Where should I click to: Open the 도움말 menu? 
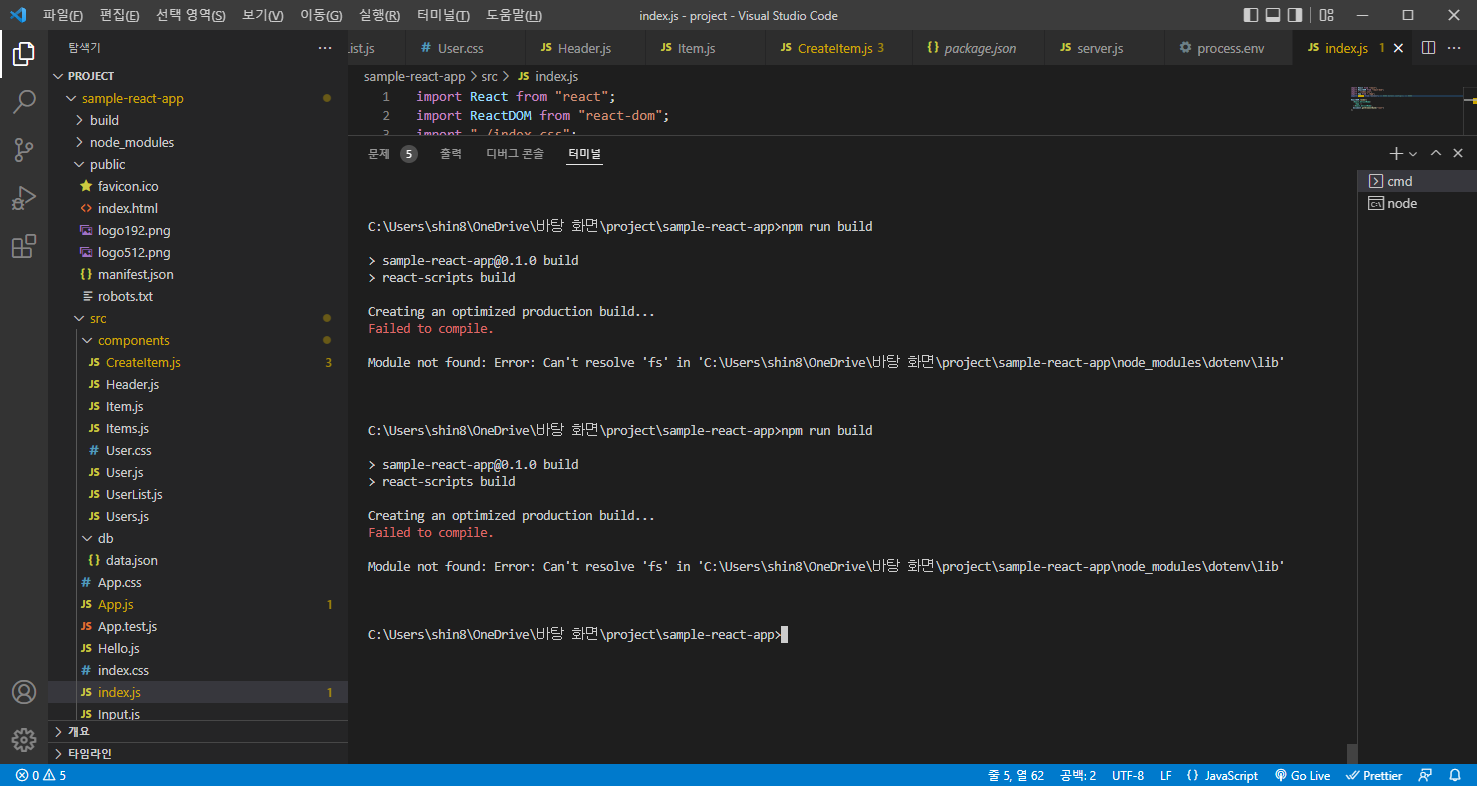click(x=514, y=15)
